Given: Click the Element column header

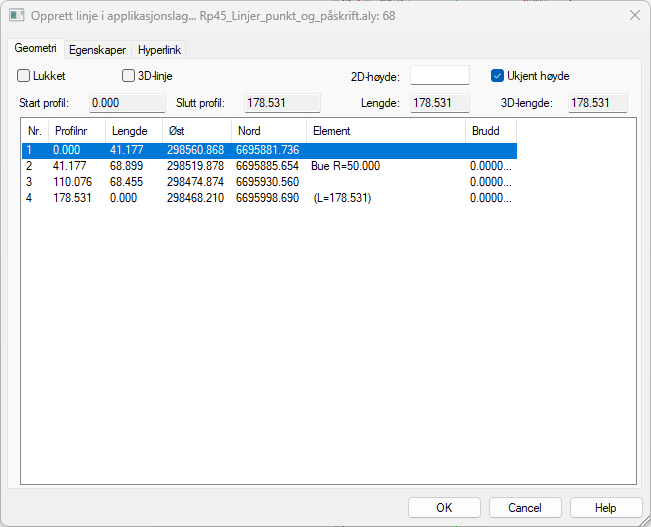Looking at the screenshot, I should [385, 131].
